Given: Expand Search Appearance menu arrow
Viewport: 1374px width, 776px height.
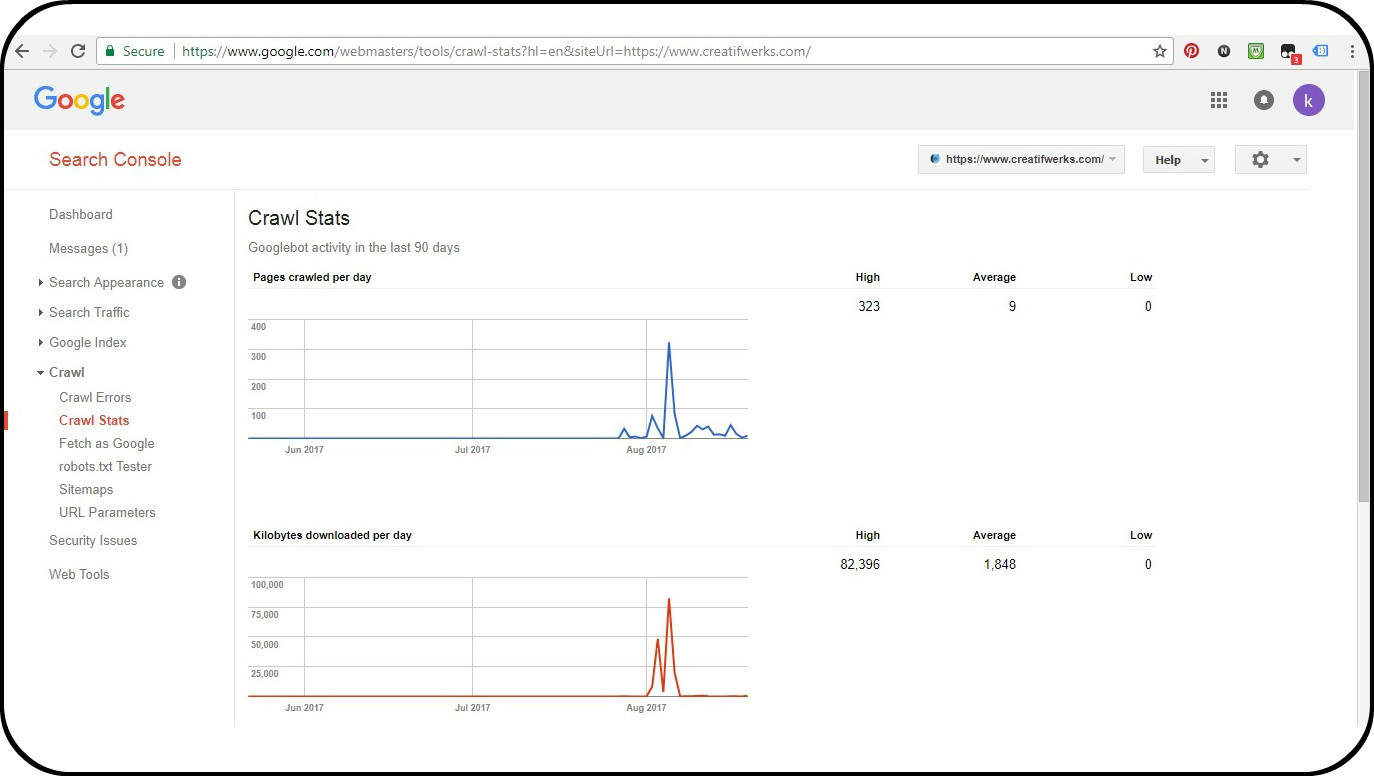Looking at the screenshot, I should click(41, 283).
